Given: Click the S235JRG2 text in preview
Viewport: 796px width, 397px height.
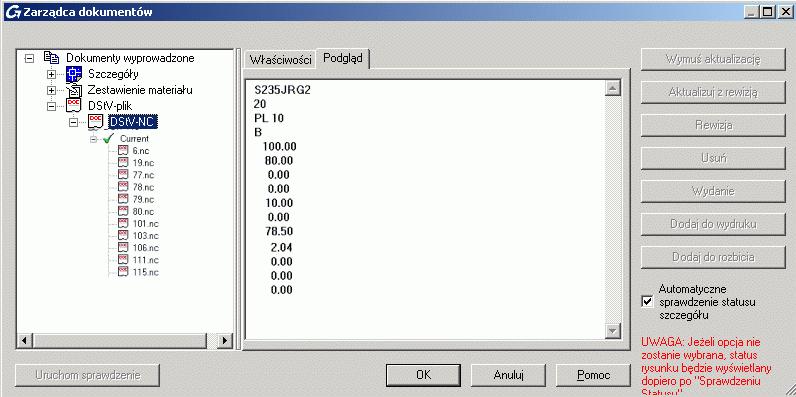Looking at the screenshot, I should [282, 90].
